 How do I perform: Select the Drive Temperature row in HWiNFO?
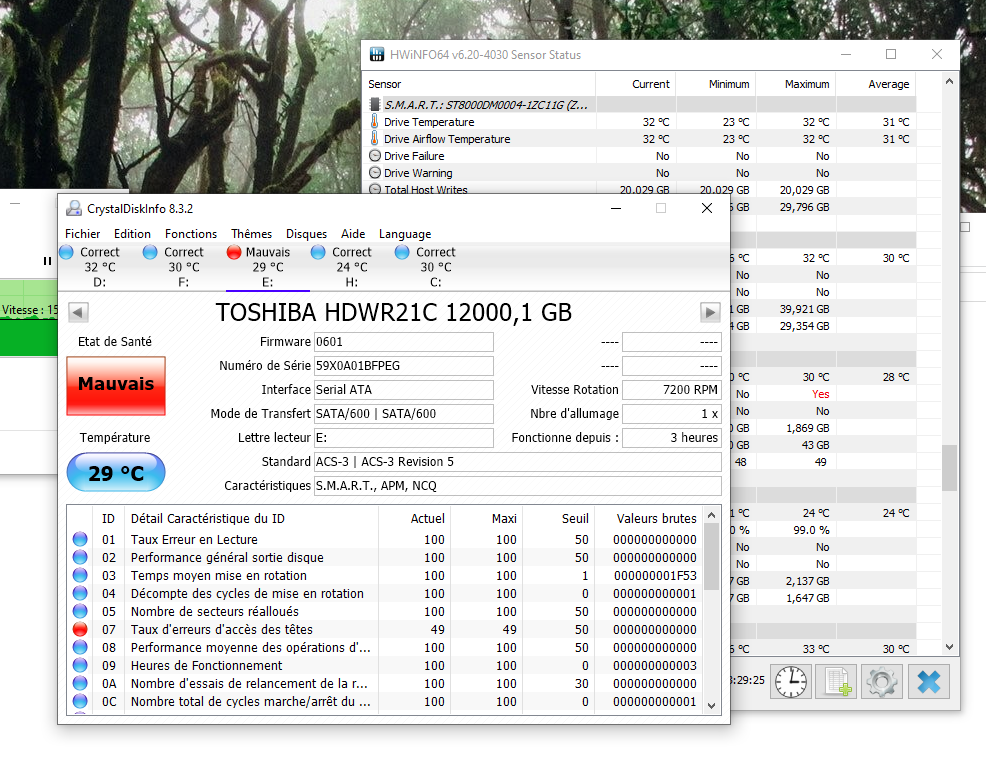640,122
